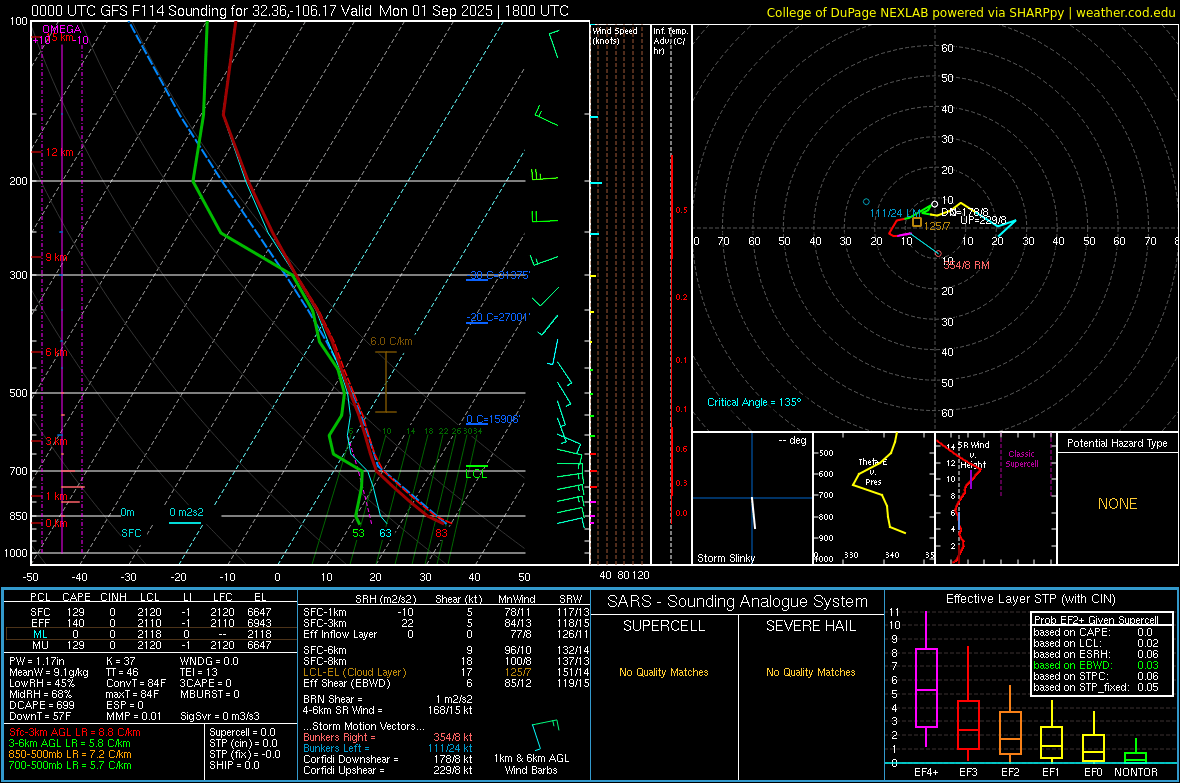Click the -30 C=31375' level label

[498, 275]
